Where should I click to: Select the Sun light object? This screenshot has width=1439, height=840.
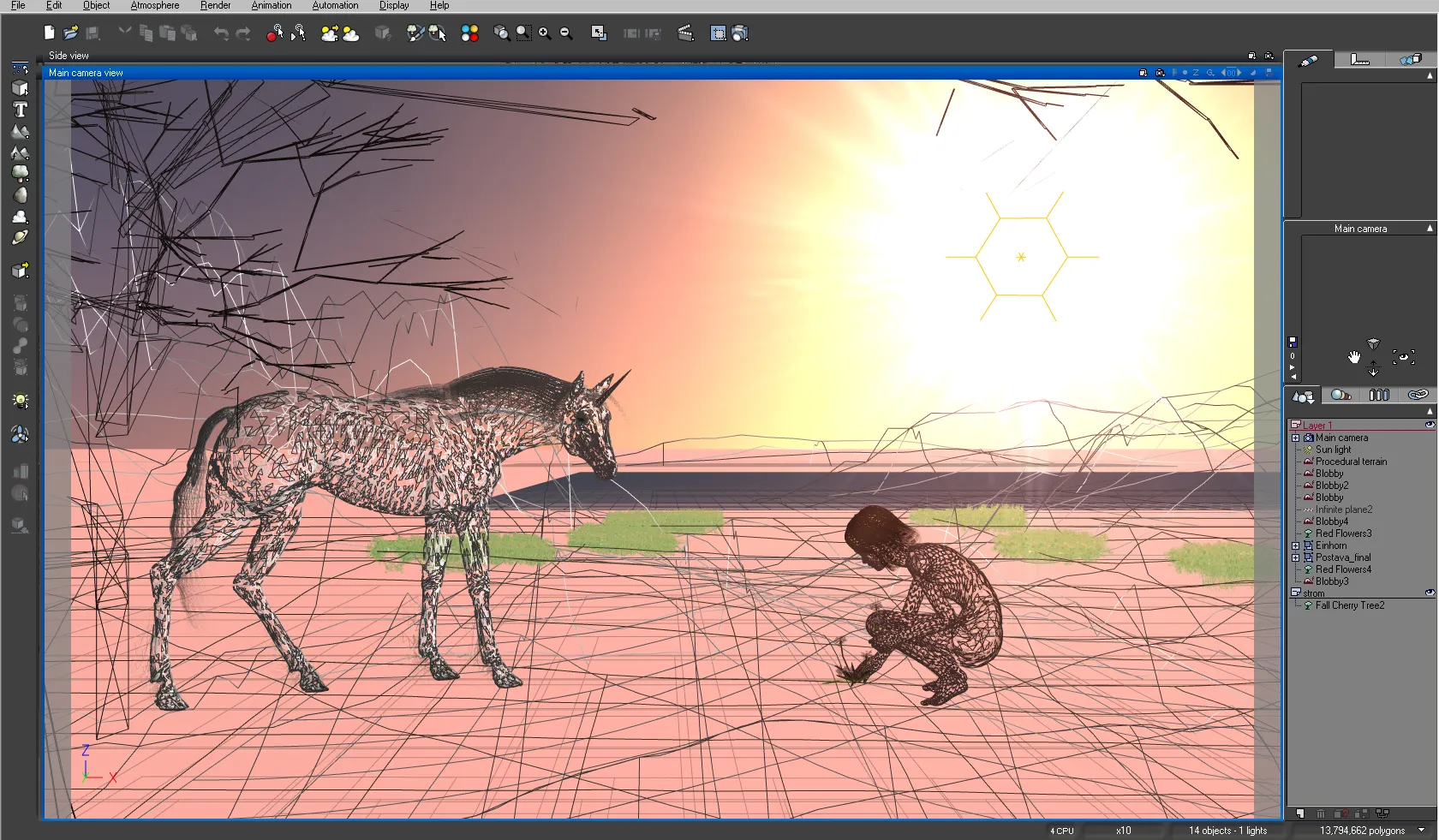(x=1333, y=450)
